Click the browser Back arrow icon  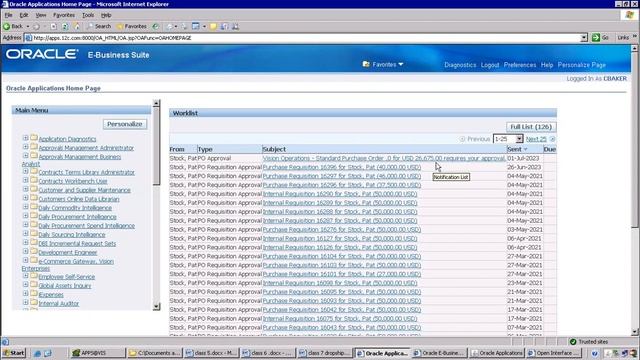click(7, 26)
